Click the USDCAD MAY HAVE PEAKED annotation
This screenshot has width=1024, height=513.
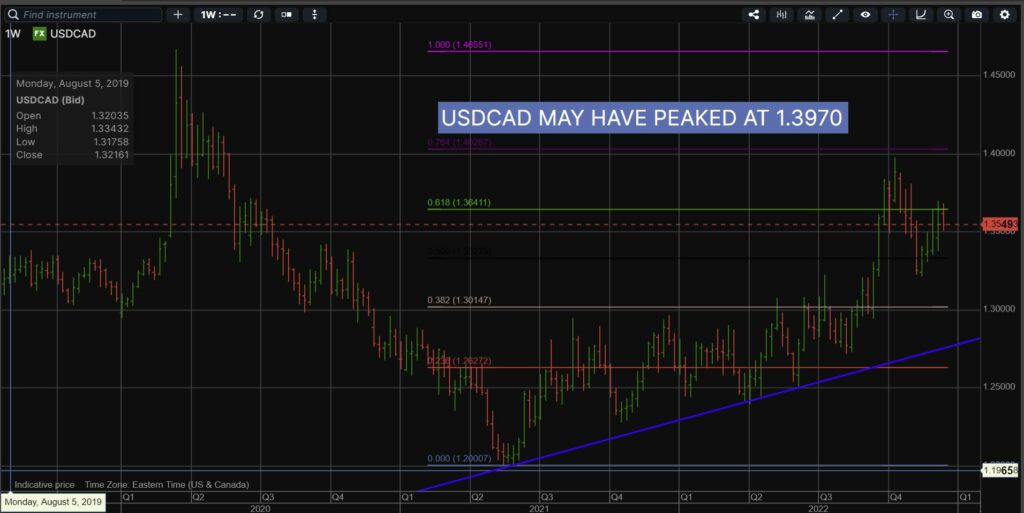(642, 118)
